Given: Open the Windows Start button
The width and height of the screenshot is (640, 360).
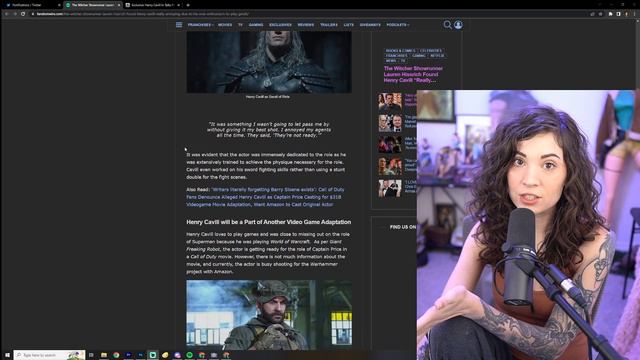Looking at the screenshot, I should [7, 355].
